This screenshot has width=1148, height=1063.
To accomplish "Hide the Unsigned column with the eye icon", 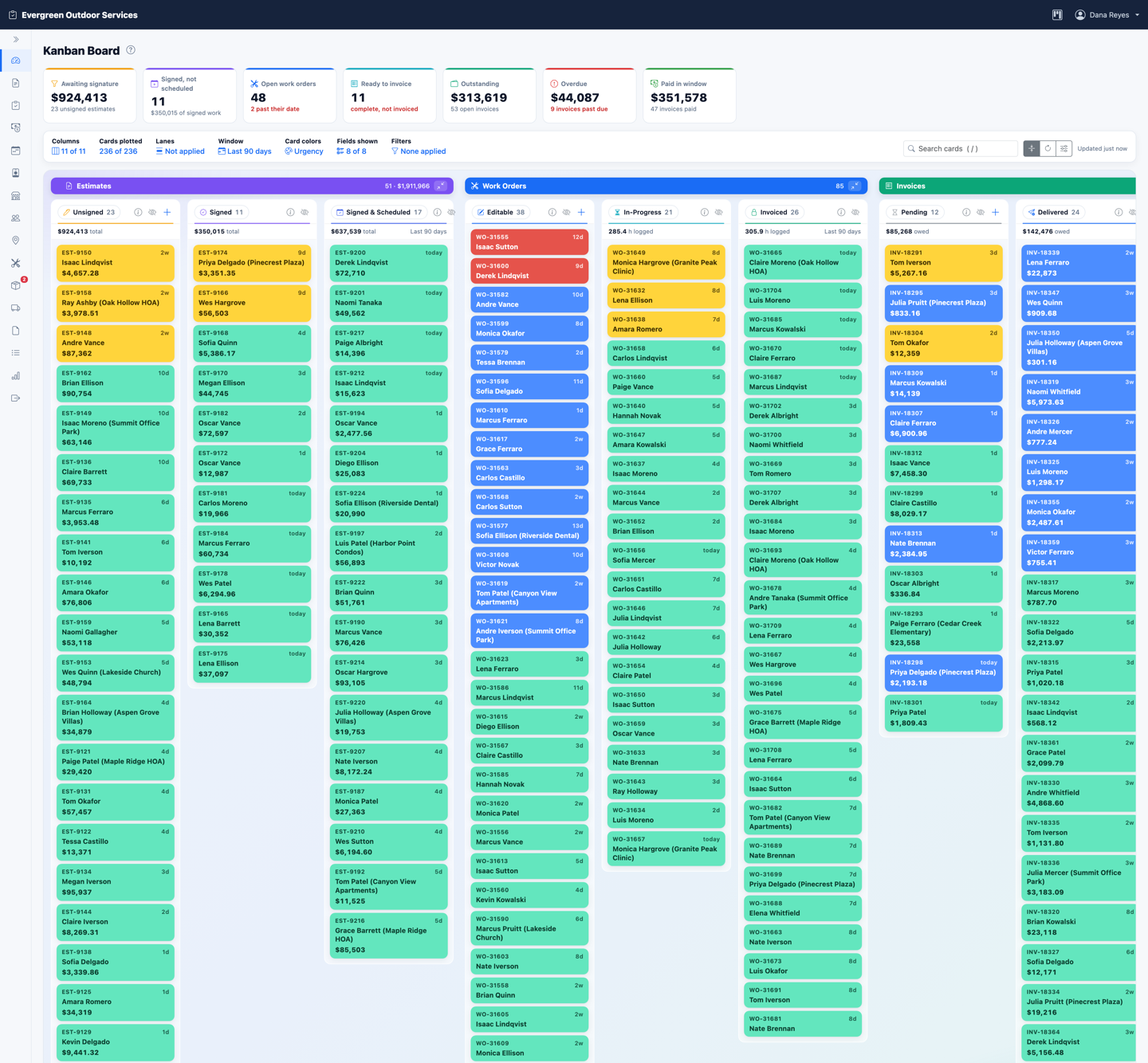I will (x=152, y=213).
